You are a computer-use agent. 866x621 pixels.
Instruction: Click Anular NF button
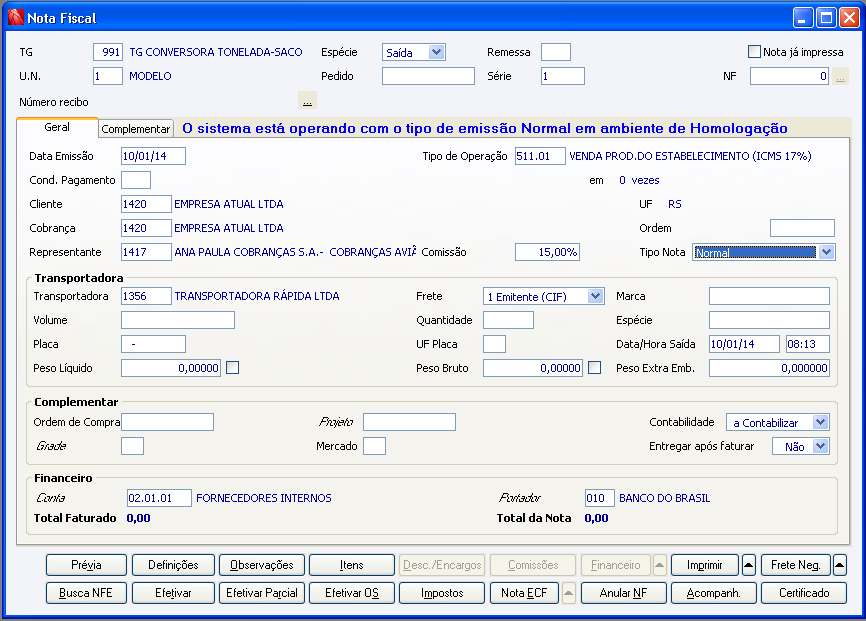tap(624, 593)
